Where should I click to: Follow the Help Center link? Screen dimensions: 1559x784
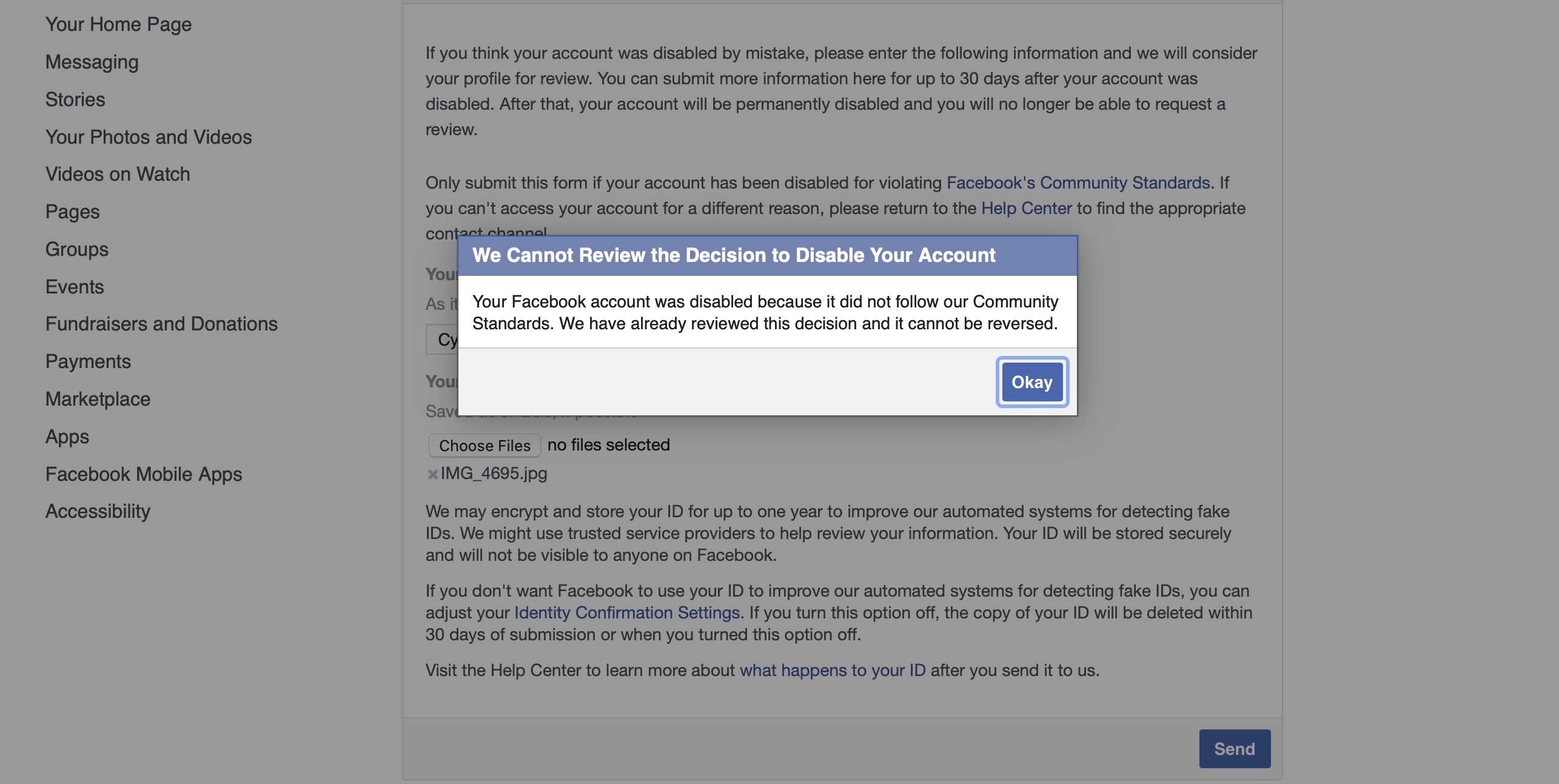pos(1026,208)
